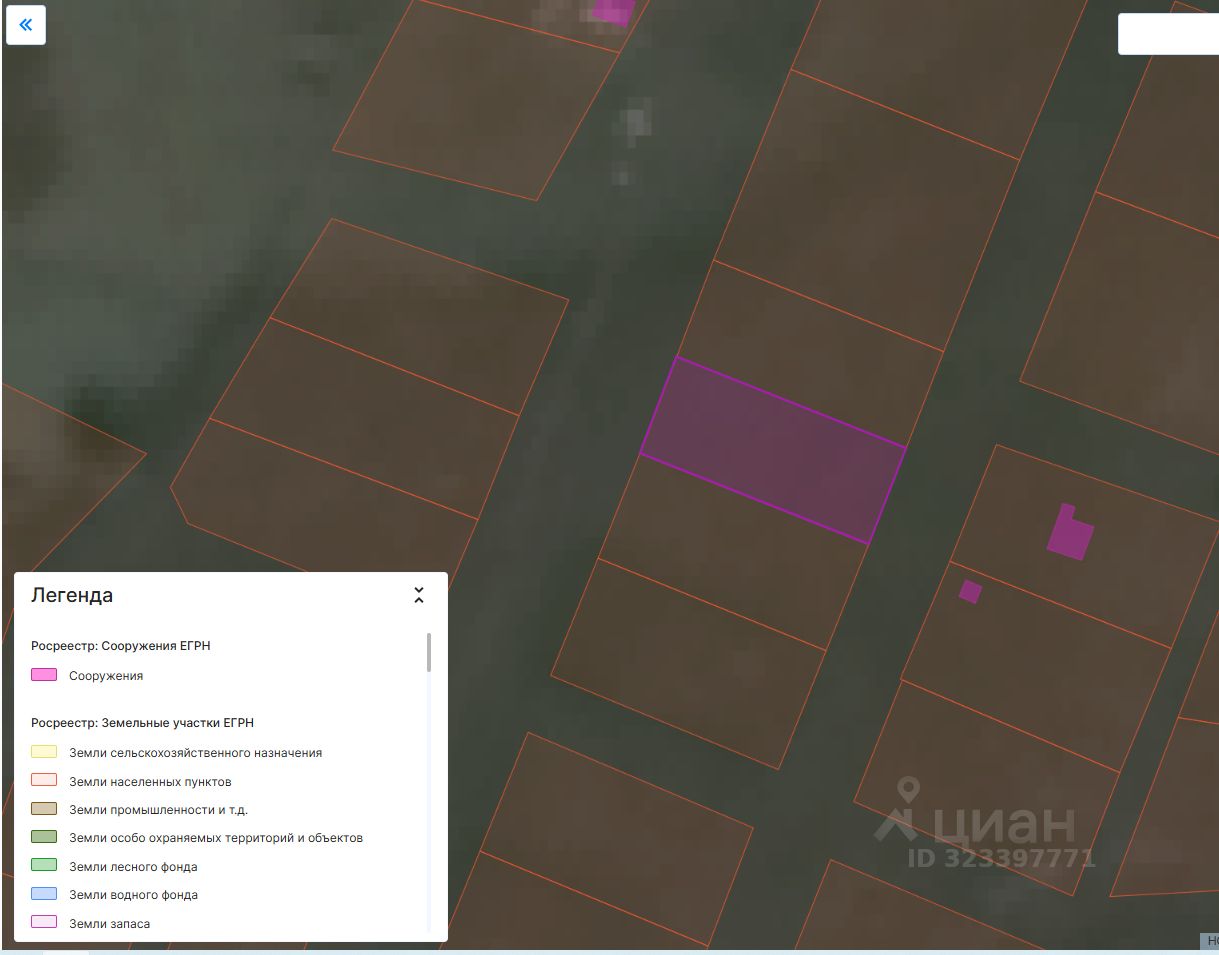Image resolution: width=1219 pixels, height=955 pixels.
Task: Click 'Земли лесного фонда' label
Action: click(x=133, y=867)
